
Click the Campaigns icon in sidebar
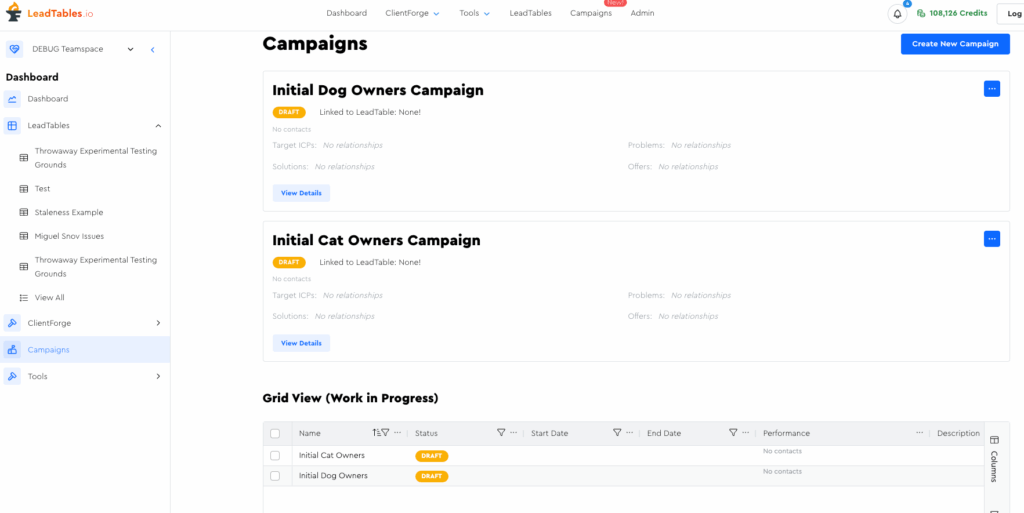click(x=12, y=350)
